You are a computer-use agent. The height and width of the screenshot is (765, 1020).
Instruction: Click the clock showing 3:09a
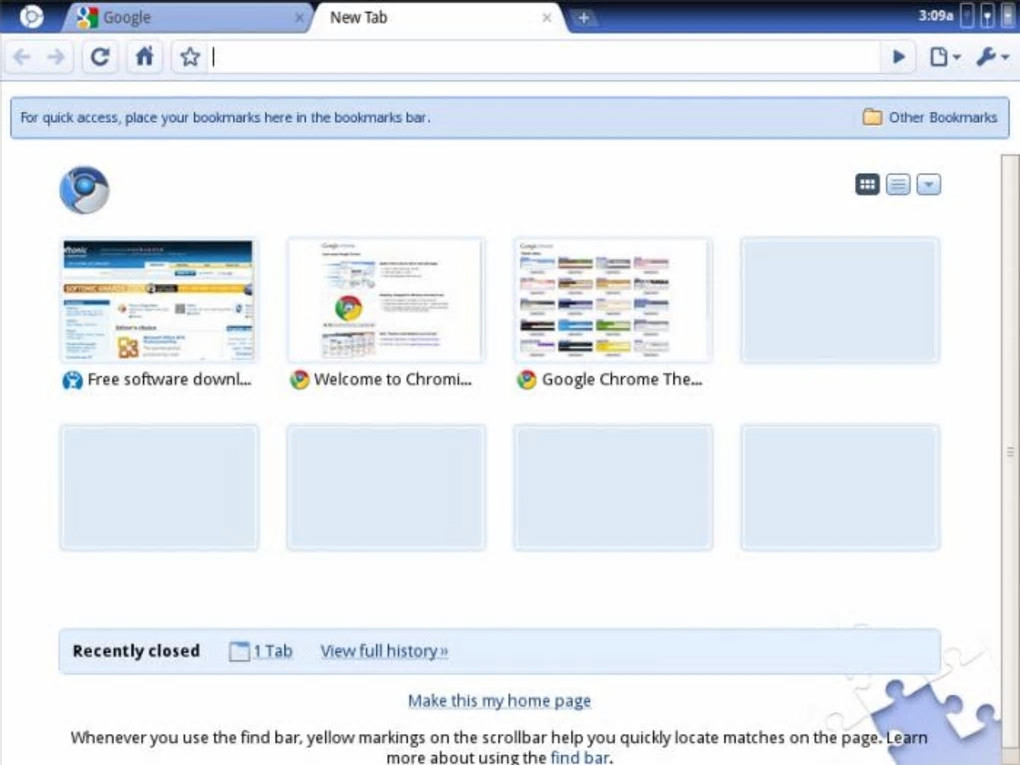click(x=935, y=16)
